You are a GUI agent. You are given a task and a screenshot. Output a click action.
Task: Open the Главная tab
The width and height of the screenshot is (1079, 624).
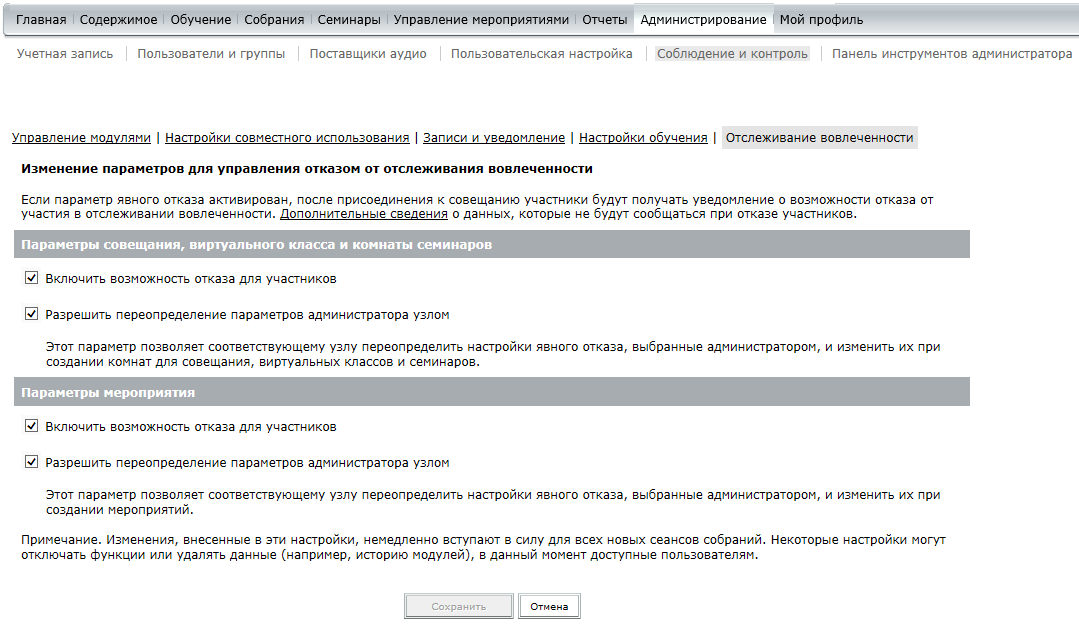click(x=41, y=20)
